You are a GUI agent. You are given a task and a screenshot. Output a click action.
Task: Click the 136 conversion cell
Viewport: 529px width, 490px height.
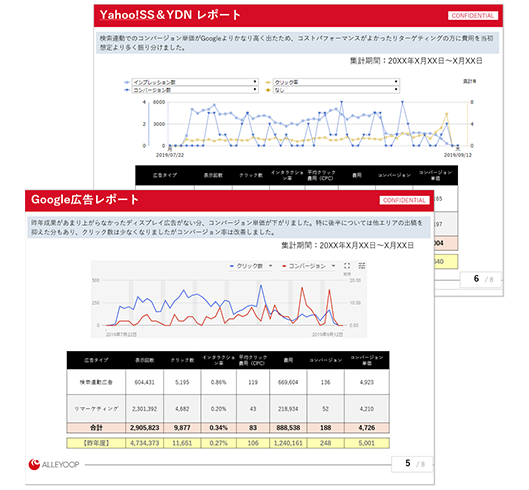(326, 382)
